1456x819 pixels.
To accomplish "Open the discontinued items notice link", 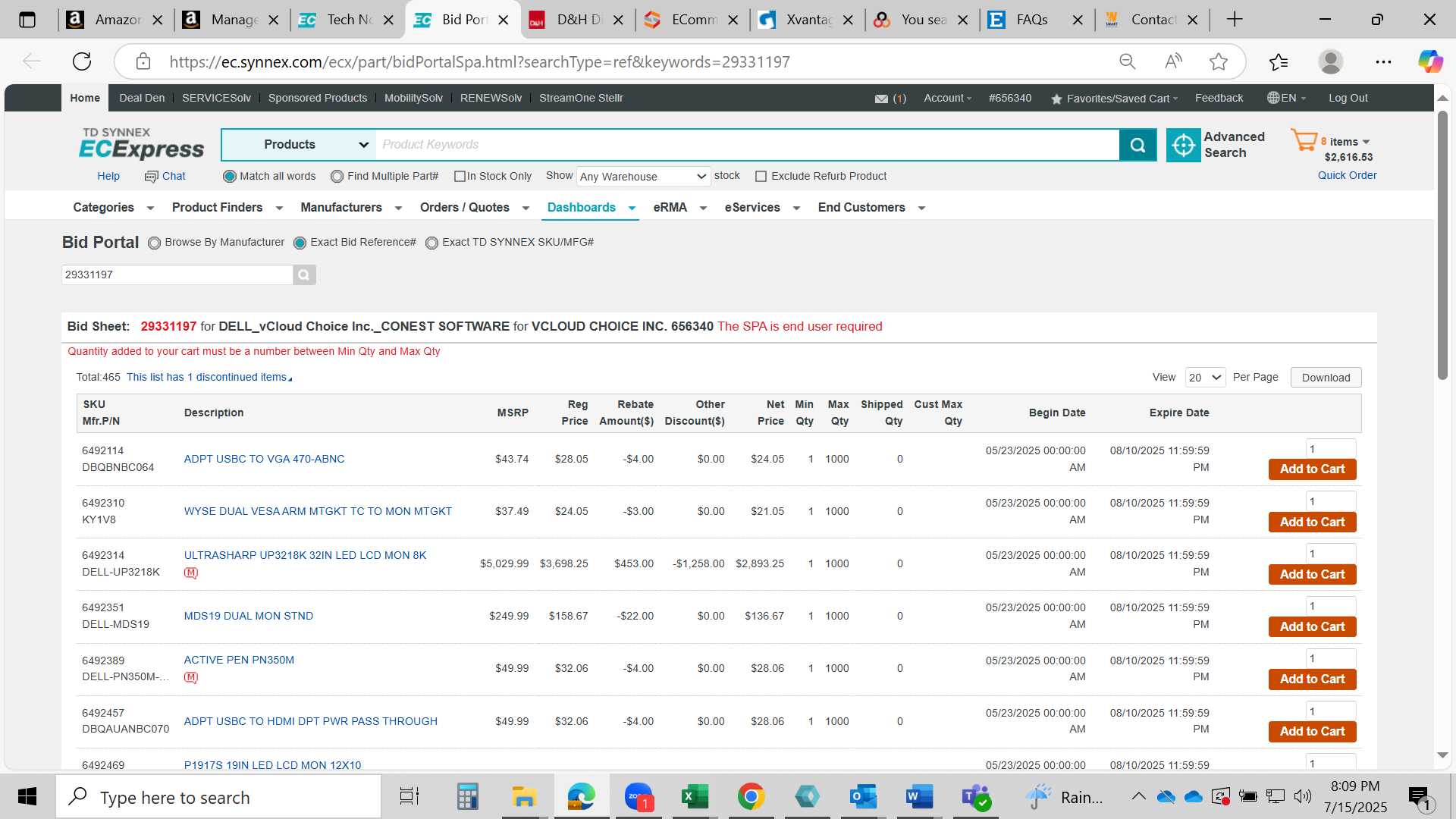I will pyautogui.click(x=209, y=378).
